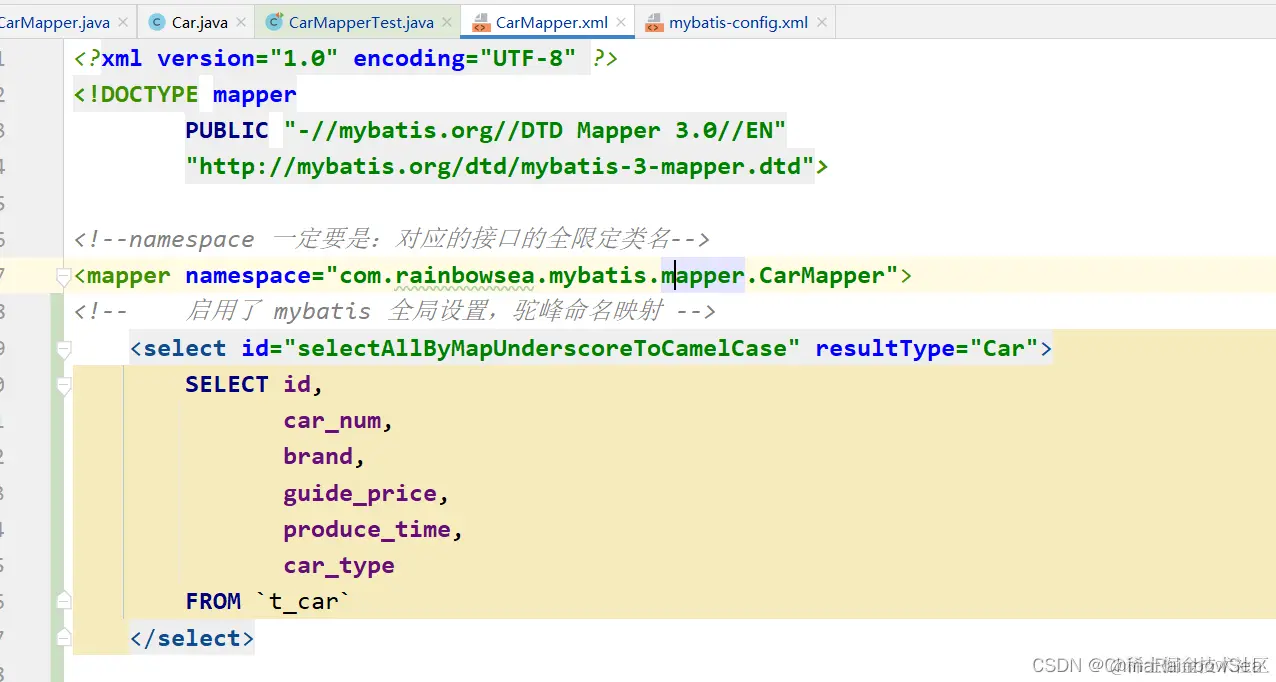This screenshot has width=1276, height=682.
Task: Click the SELECT keyword
Action: (x=227, y=385)
